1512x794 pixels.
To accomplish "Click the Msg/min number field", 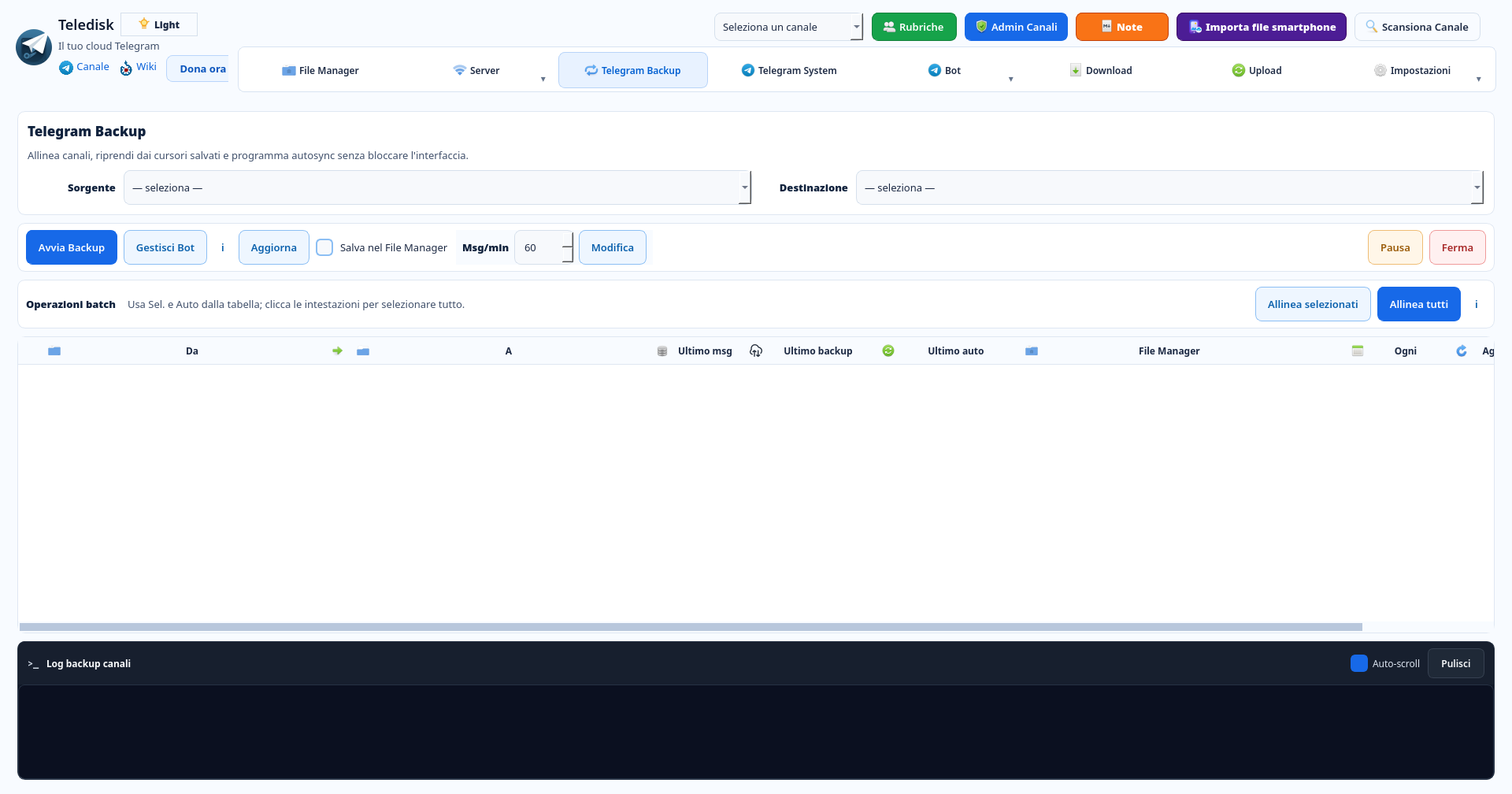I will tap(543, 247).
